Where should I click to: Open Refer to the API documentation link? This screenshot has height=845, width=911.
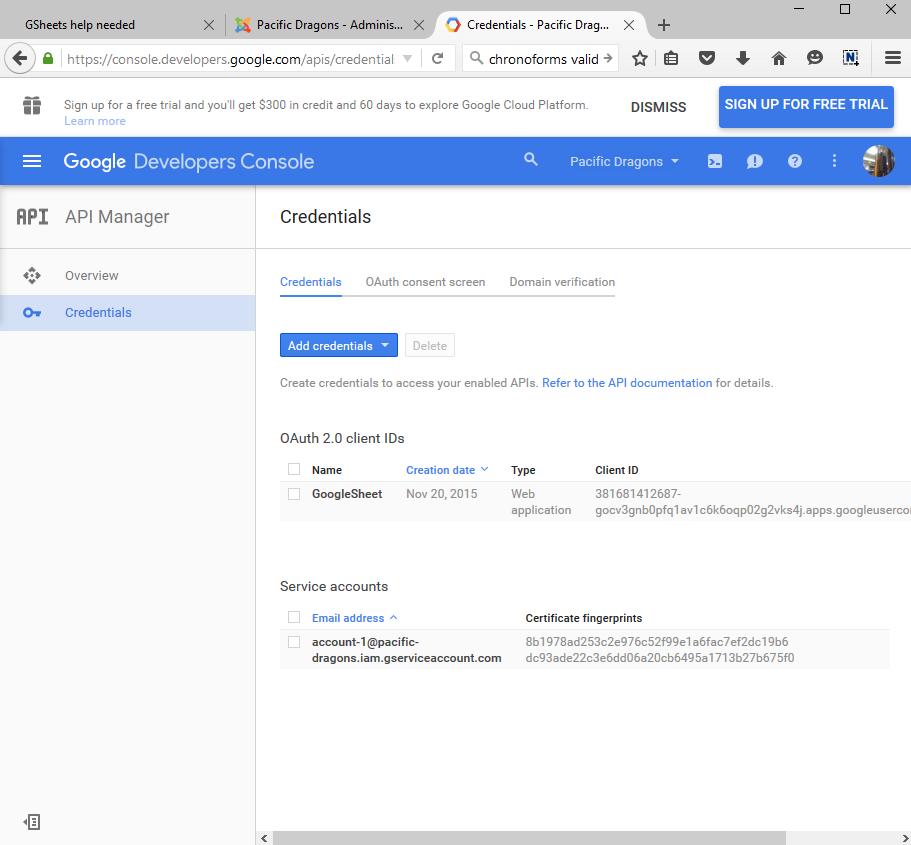(x=627, y=383)
